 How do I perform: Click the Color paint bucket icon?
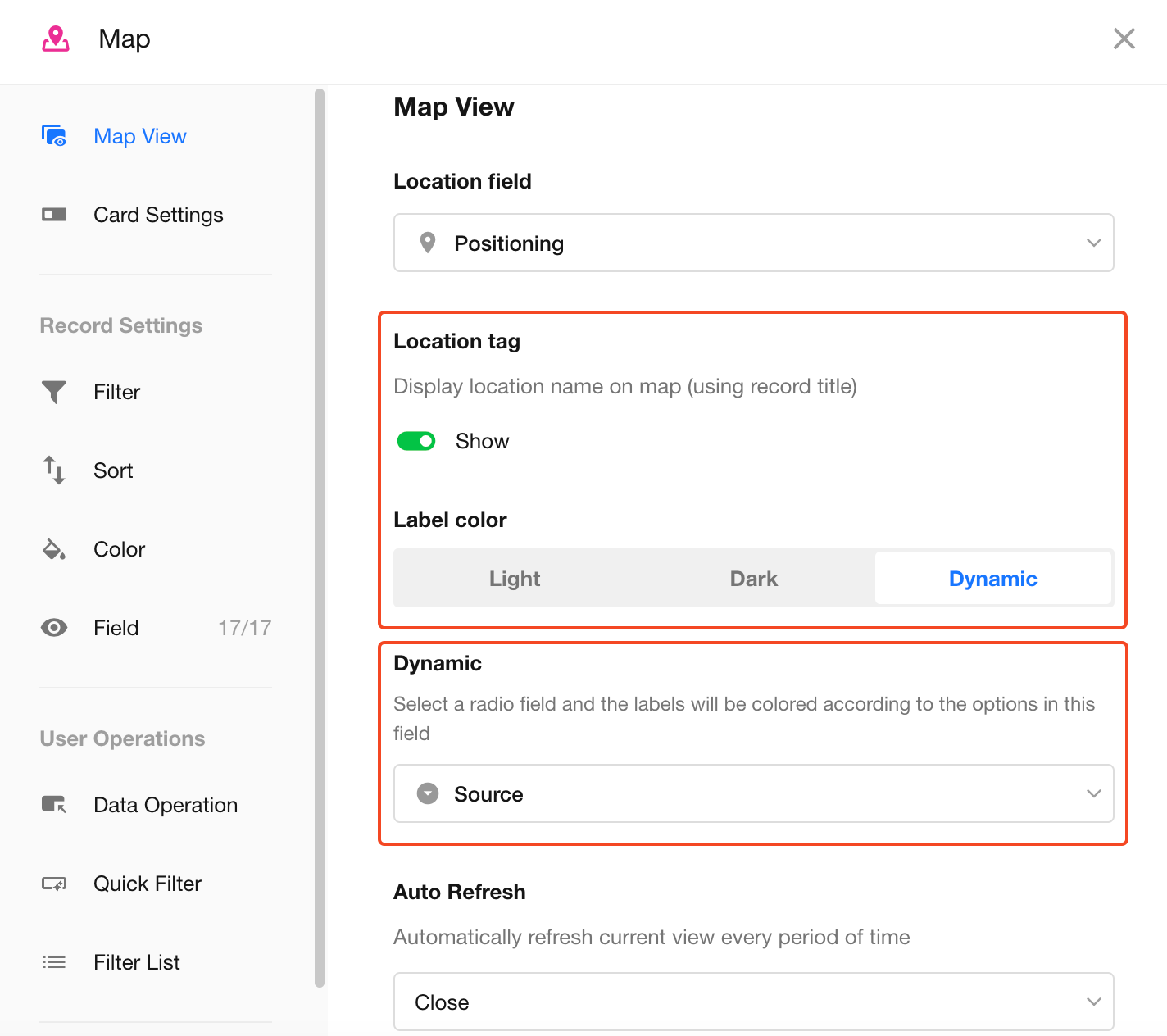coord(54,549)
